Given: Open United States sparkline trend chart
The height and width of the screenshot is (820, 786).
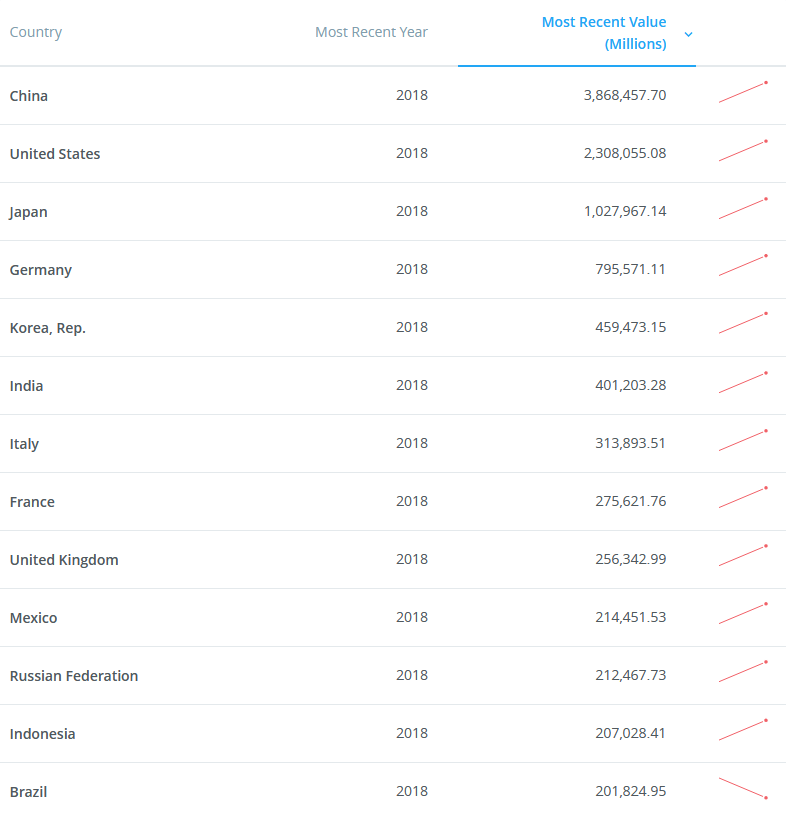Looking at the screenshot, I should 743,150.
